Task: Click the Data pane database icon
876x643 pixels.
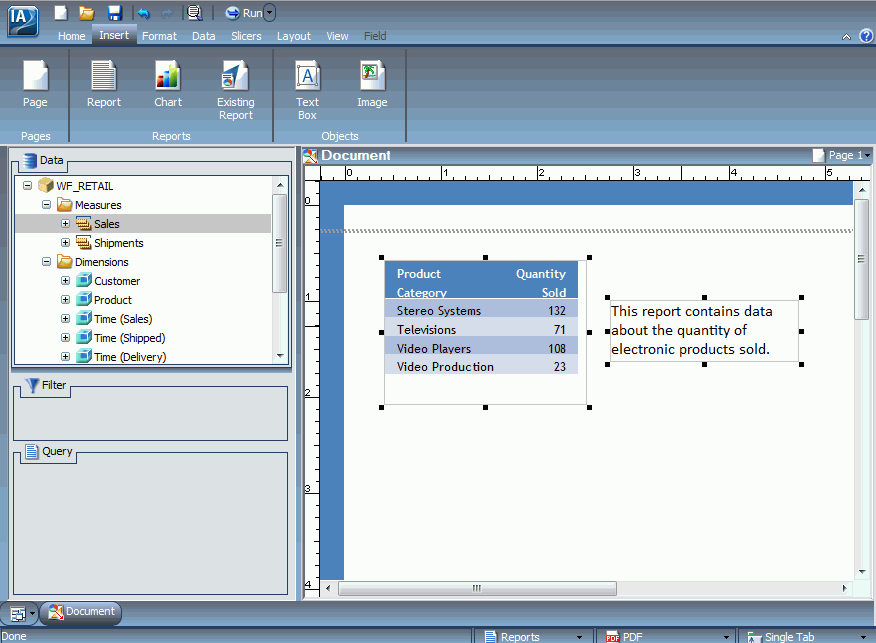Action: pyautogui.click(x=30, y=160)
